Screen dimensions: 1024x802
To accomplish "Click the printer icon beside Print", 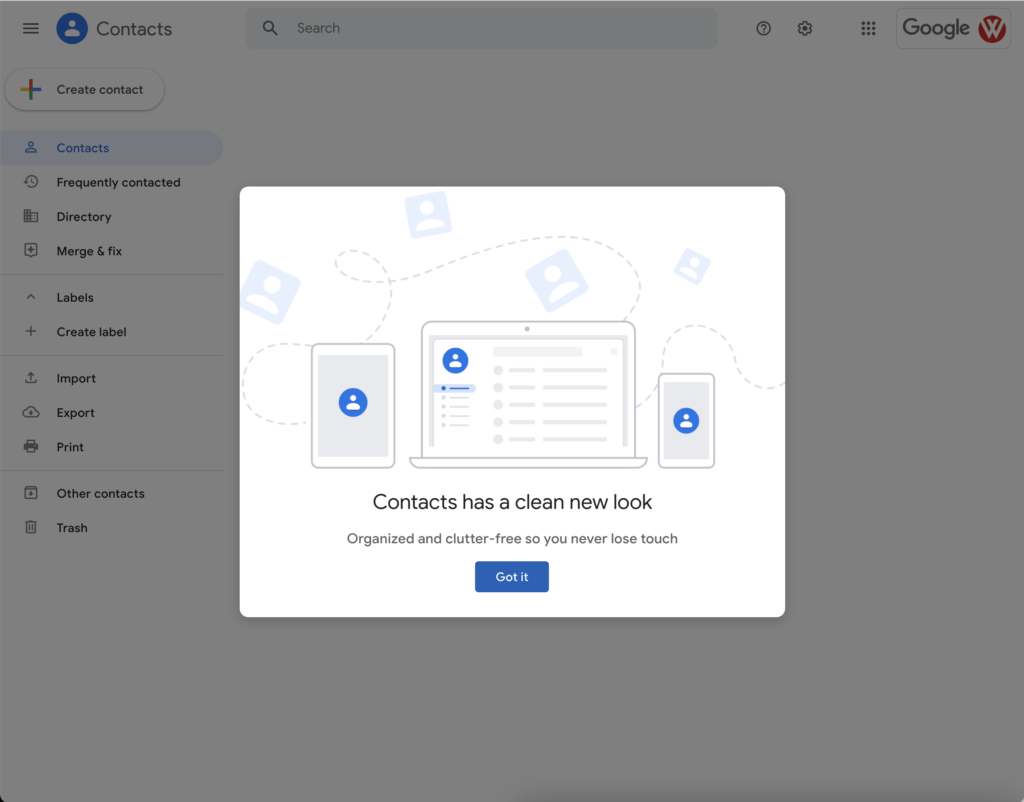I will tap(31, 447).
